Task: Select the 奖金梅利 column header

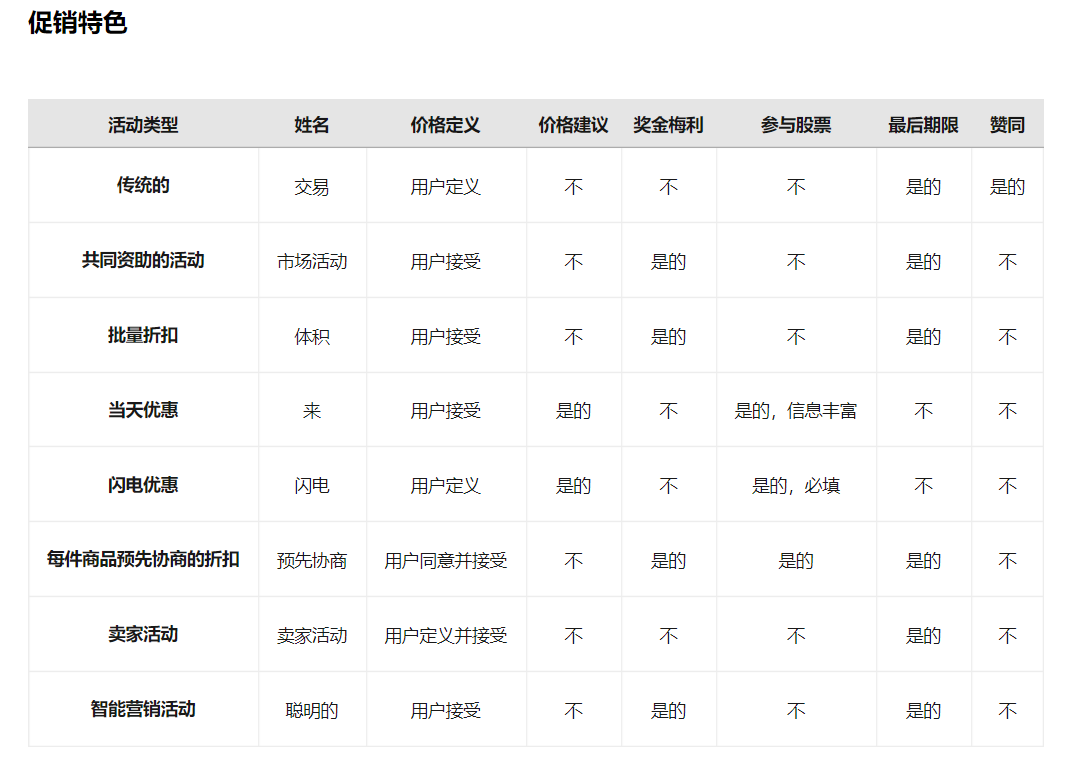Action: tap(668, 125)
